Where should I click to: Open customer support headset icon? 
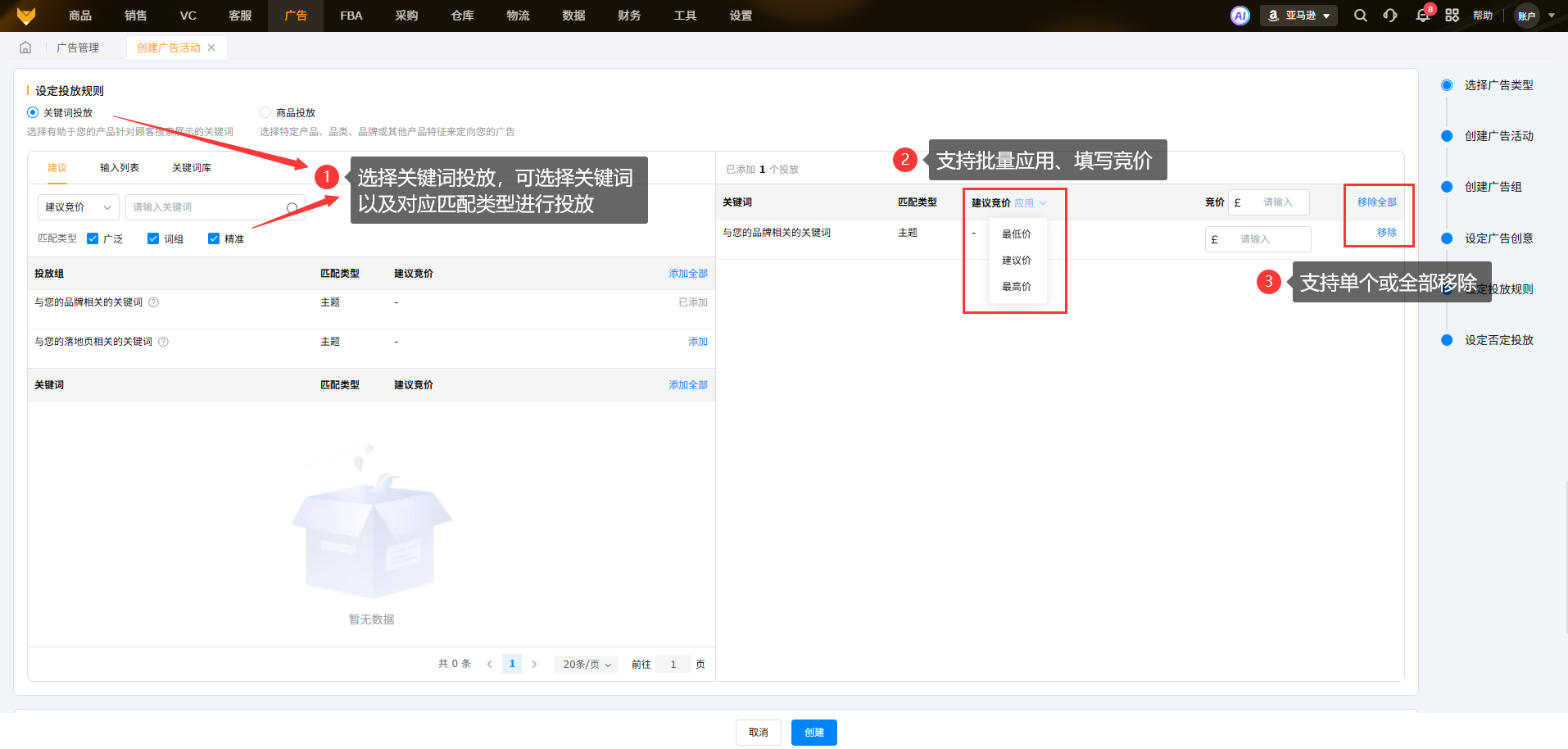tap(1390, 16)
